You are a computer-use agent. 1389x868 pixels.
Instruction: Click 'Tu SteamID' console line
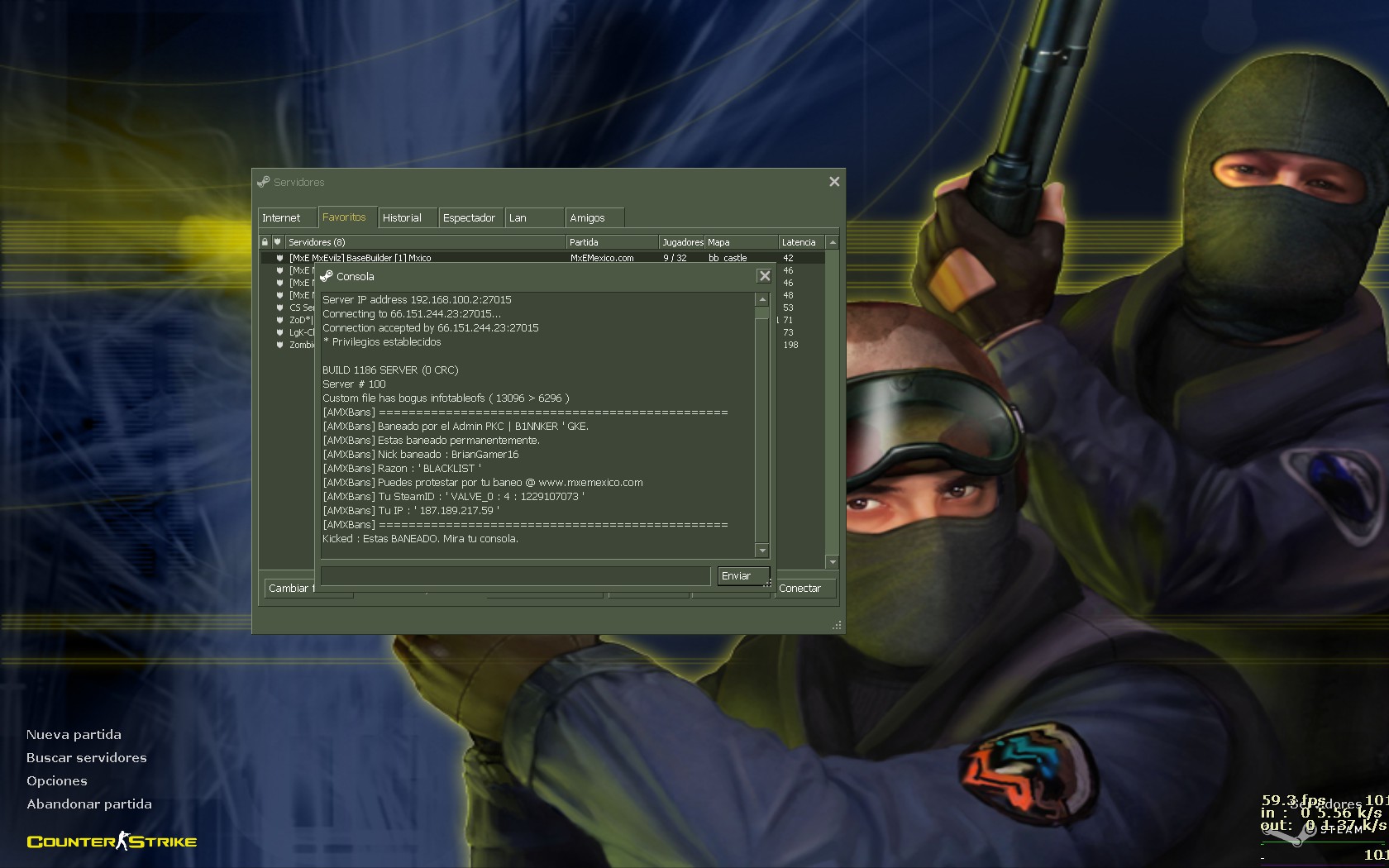tap(454, 497)
